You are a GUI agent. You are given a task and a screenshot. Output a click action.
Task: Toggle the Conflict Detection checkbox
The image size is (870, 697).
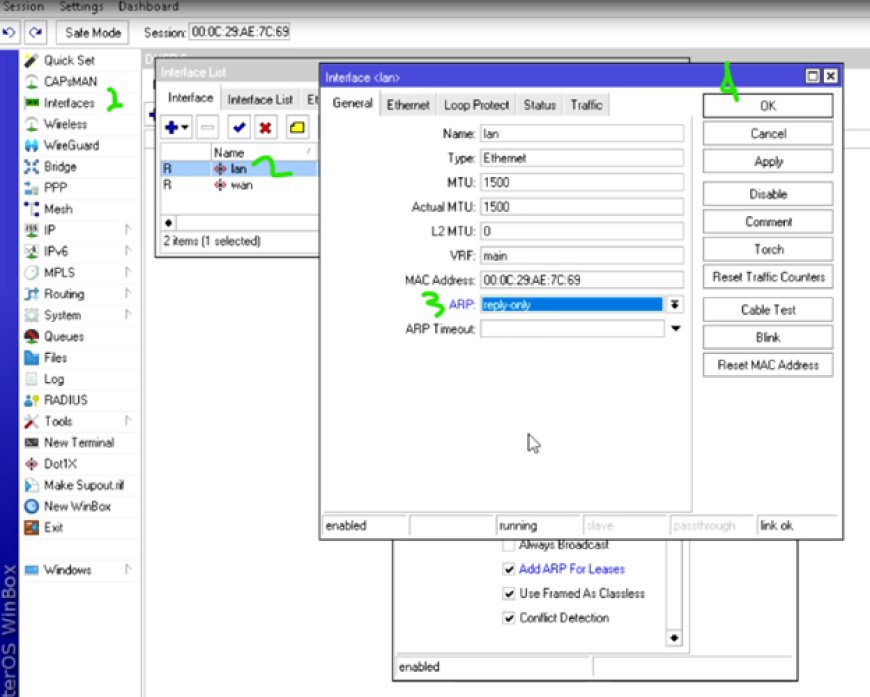click(508, 618)
